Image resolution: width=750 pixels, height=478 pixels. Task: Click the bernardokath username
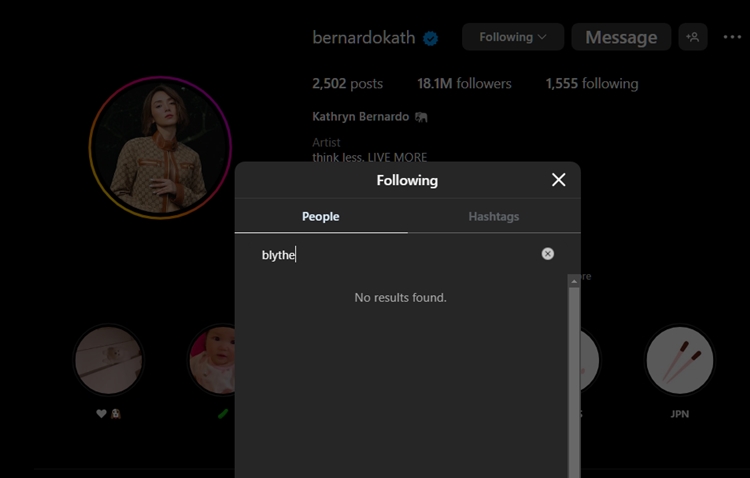tap(364, 37)
